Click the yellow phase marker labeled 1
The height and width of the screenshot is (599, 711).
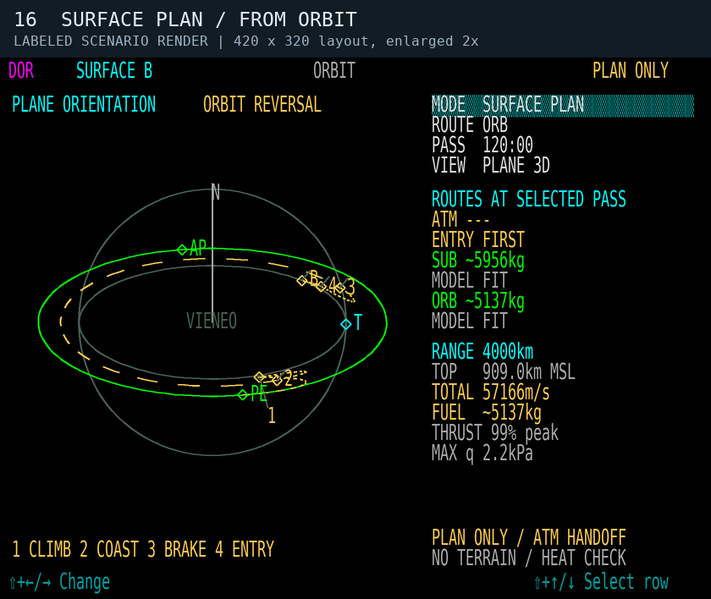coord(272,415)
